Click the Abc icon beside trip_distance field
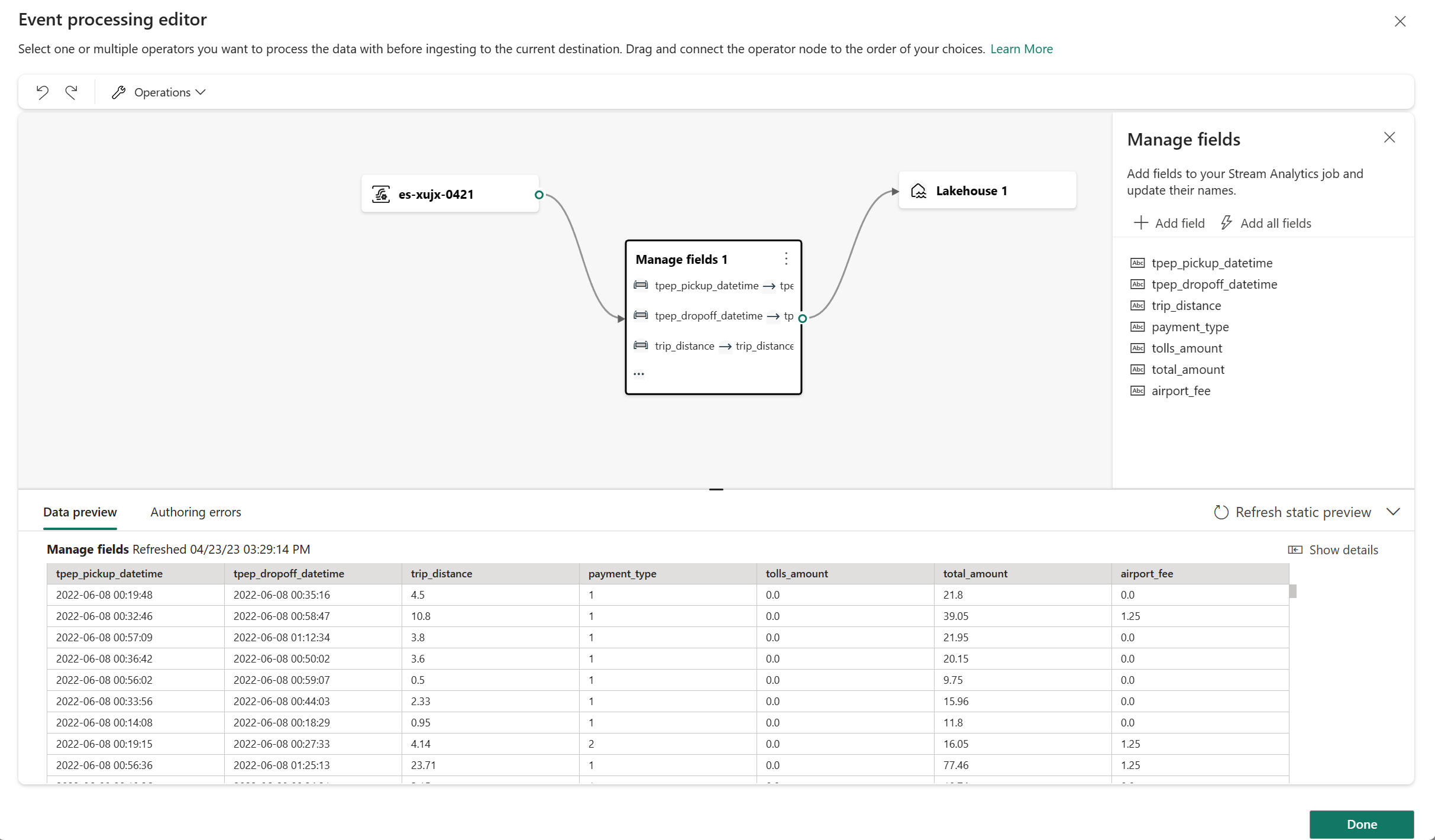 1137,305
